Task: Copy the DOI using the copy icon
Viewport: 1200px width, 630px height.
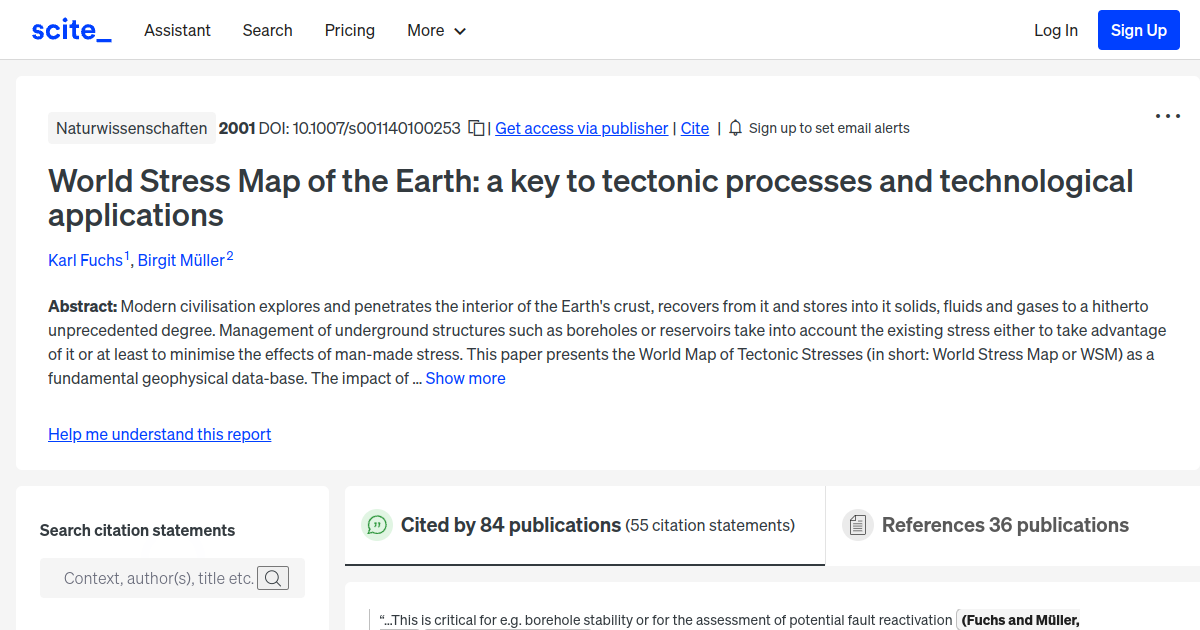Action: [x=476, y=128]
